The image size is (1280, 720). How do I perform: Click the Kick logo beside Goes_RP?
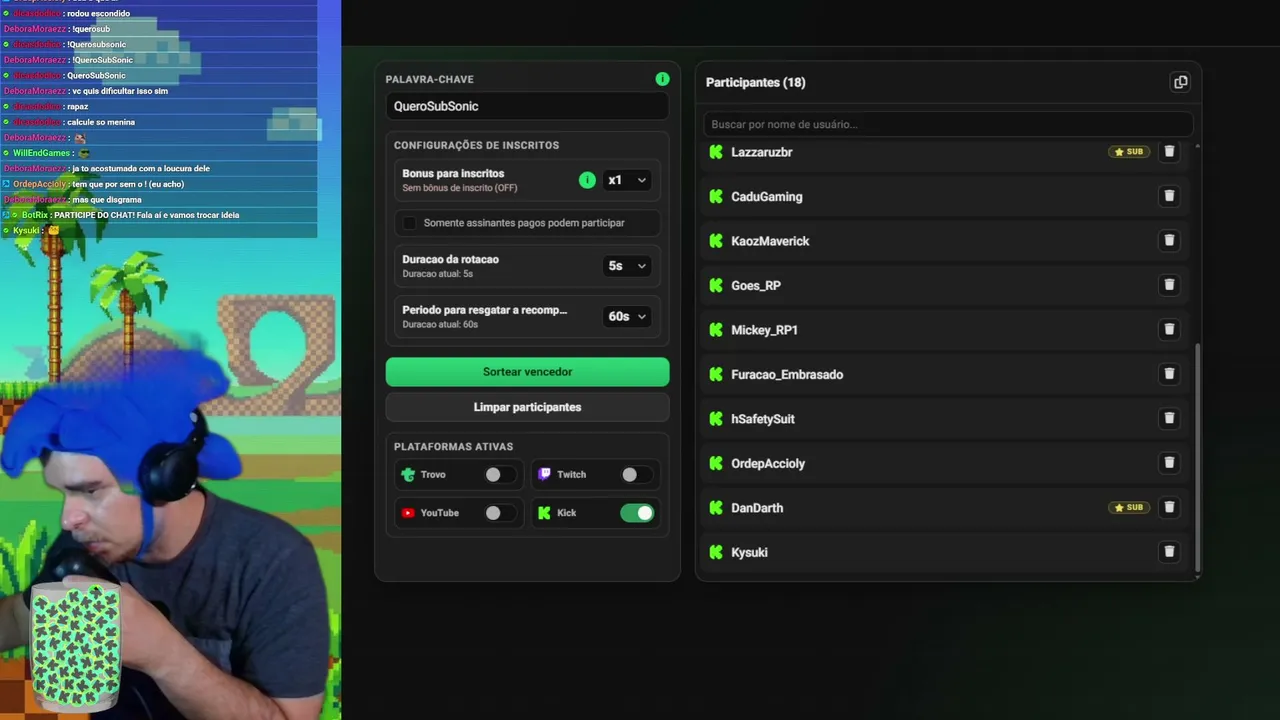click(716, 286)
